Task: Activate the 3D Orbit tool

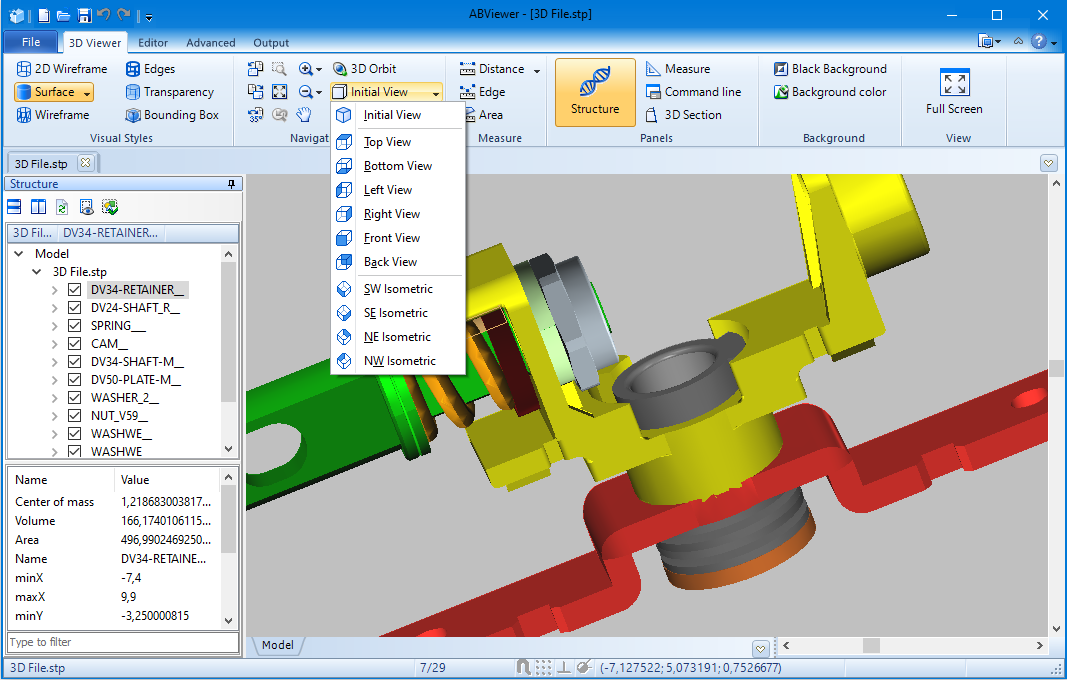Action: (364, 69)
